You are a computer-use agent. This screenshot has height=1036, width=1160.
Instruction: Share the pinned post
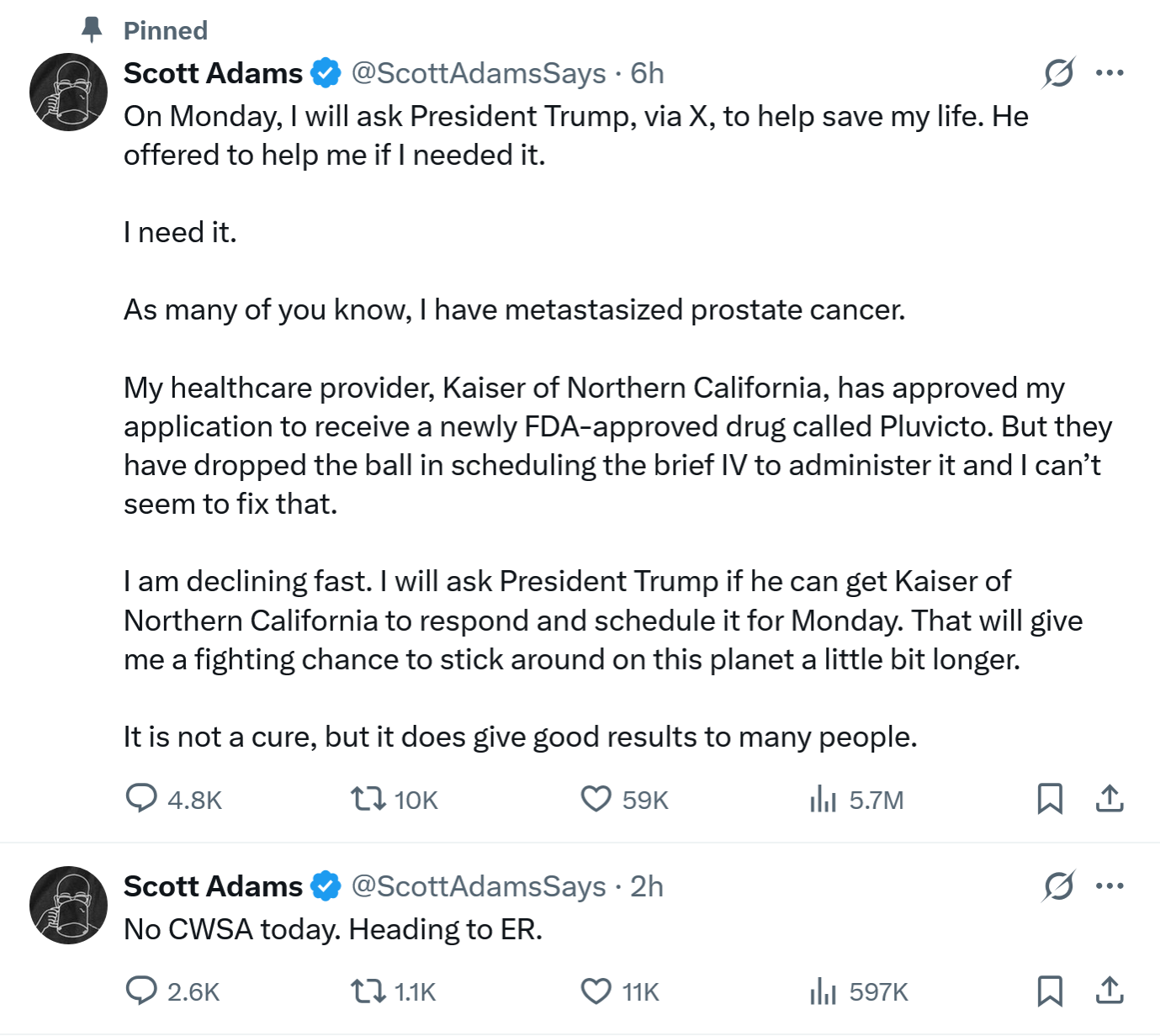tap(1110, 798)
